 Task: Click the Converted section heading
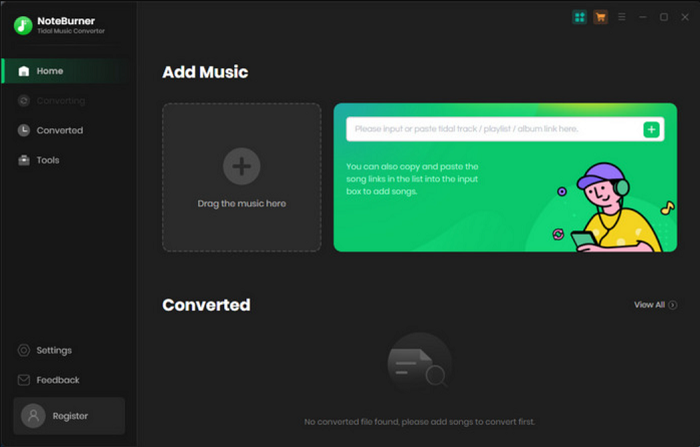coord(206,305)
